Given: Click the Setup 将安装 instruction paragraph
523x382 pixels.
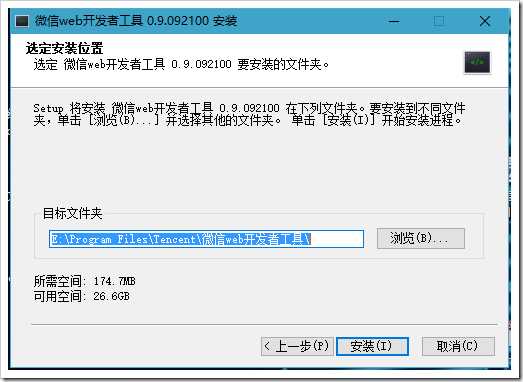Looking at the screenshot, I should point(249,114).
